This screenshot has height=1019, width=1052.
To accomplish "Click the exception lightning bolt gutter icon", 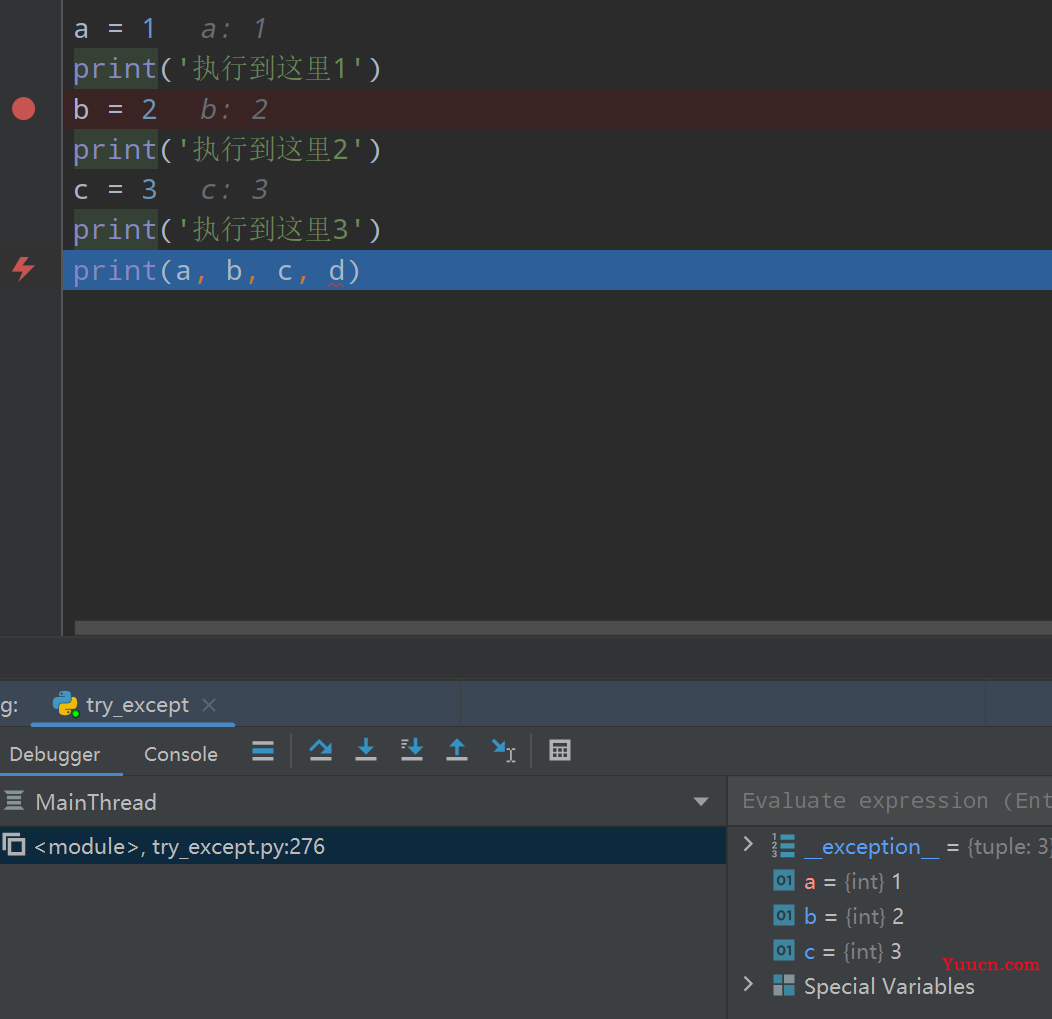I will tap(23, 269).
